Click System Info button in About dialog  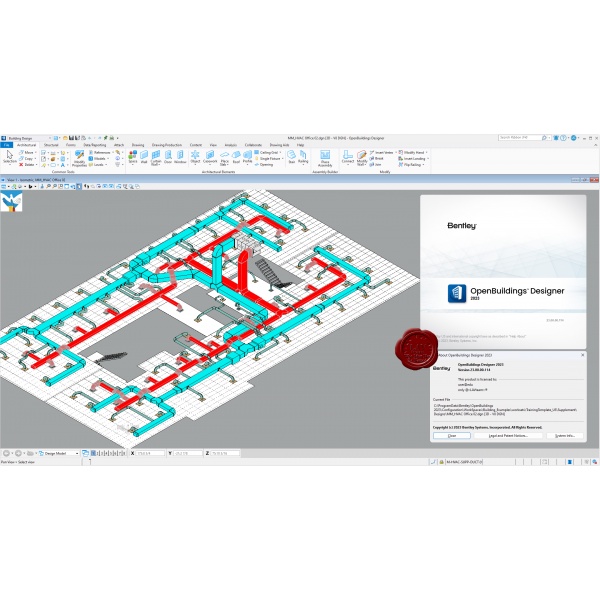pos(565,436)
